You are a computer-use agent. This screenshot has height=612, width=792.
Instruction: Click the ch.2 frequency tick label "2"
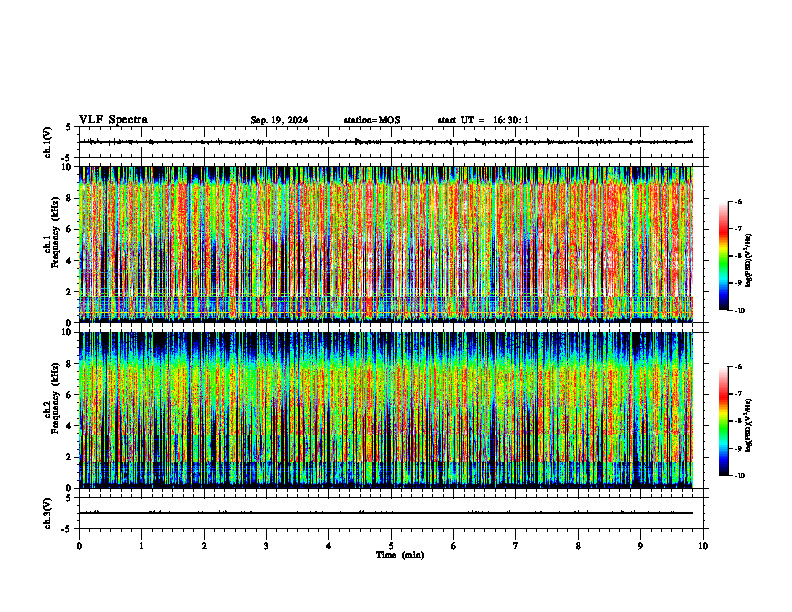70,457
